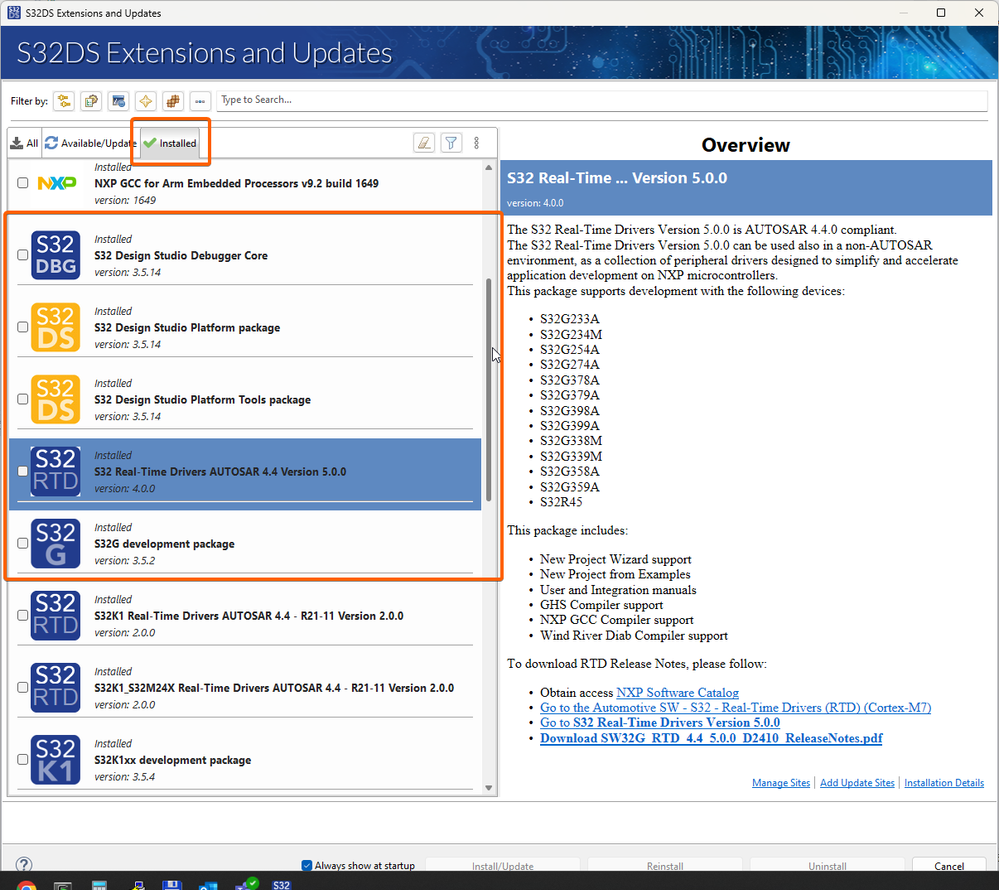This screenshot has width=999, height=890.
Task: Select S32K1 Real-Time Drivers R21-11 Version 2.0.0 text
Action: pos(248,616)
